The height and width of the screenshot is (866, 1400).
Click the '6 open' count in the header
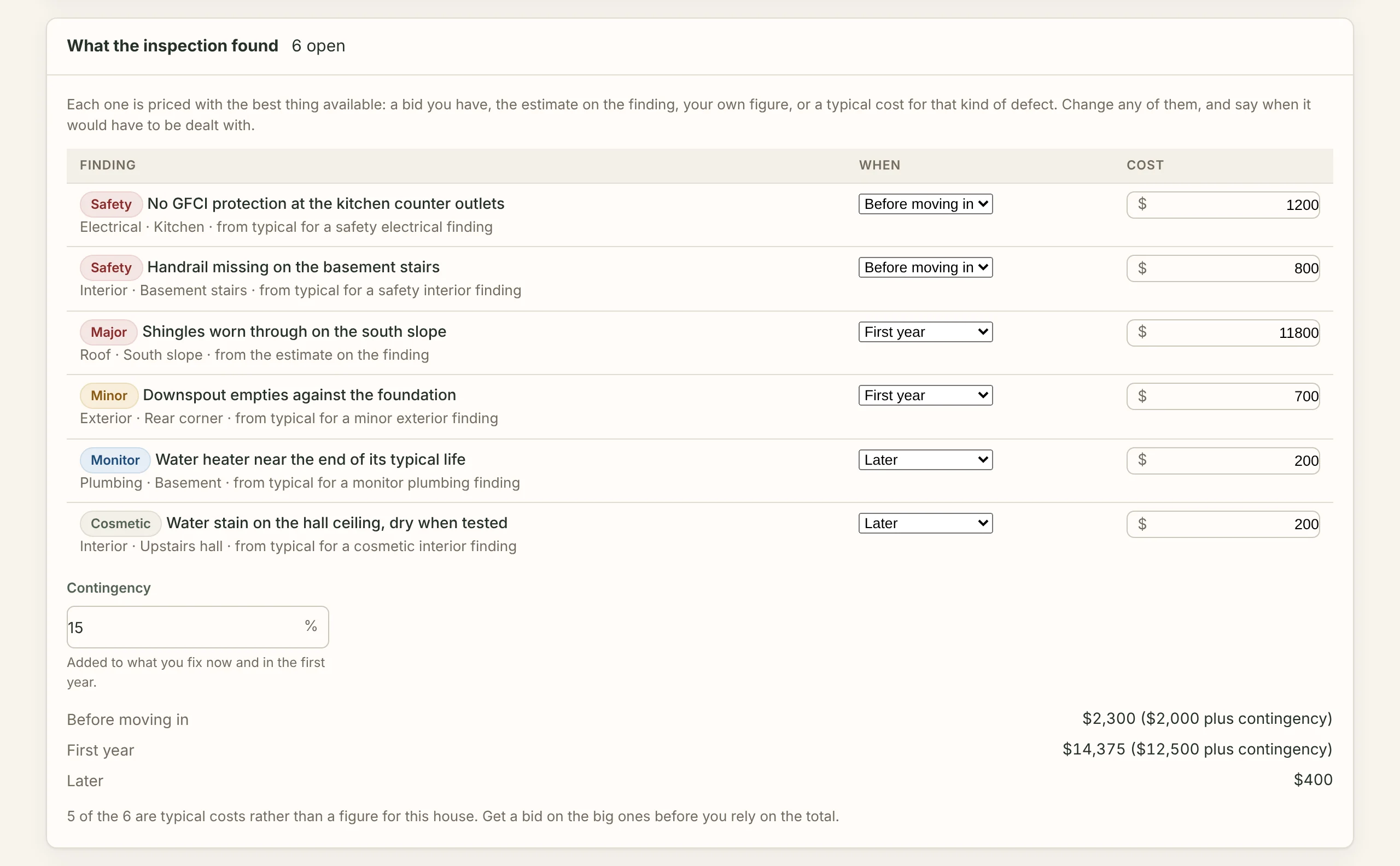(x=318, y=46)
